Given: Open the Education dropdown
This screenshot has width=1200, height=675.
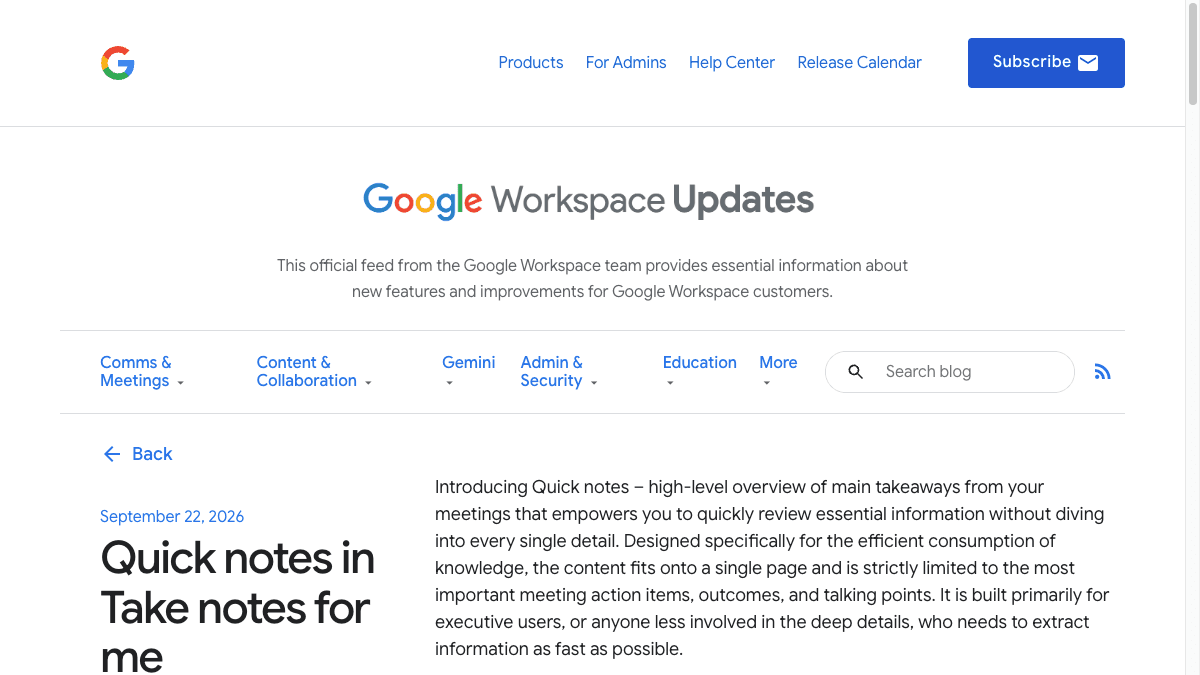Looking at the screenshot, I should [x=700, y=371].
